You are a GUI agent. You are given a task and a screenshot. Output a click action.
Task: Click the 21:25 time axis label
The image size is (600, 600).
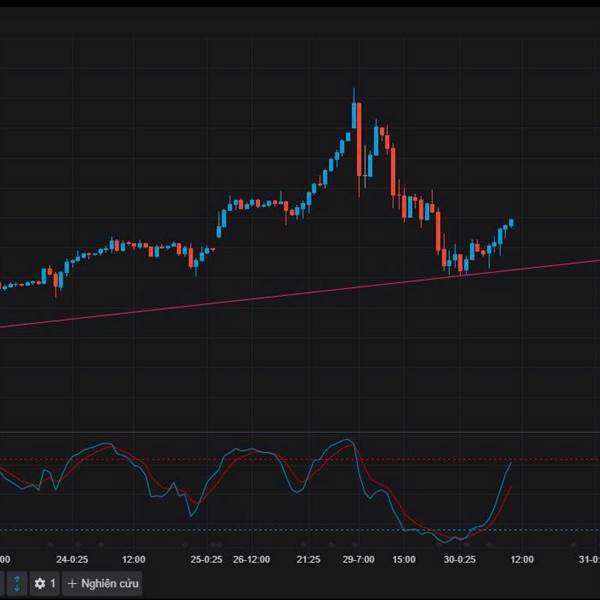[308, 559]
